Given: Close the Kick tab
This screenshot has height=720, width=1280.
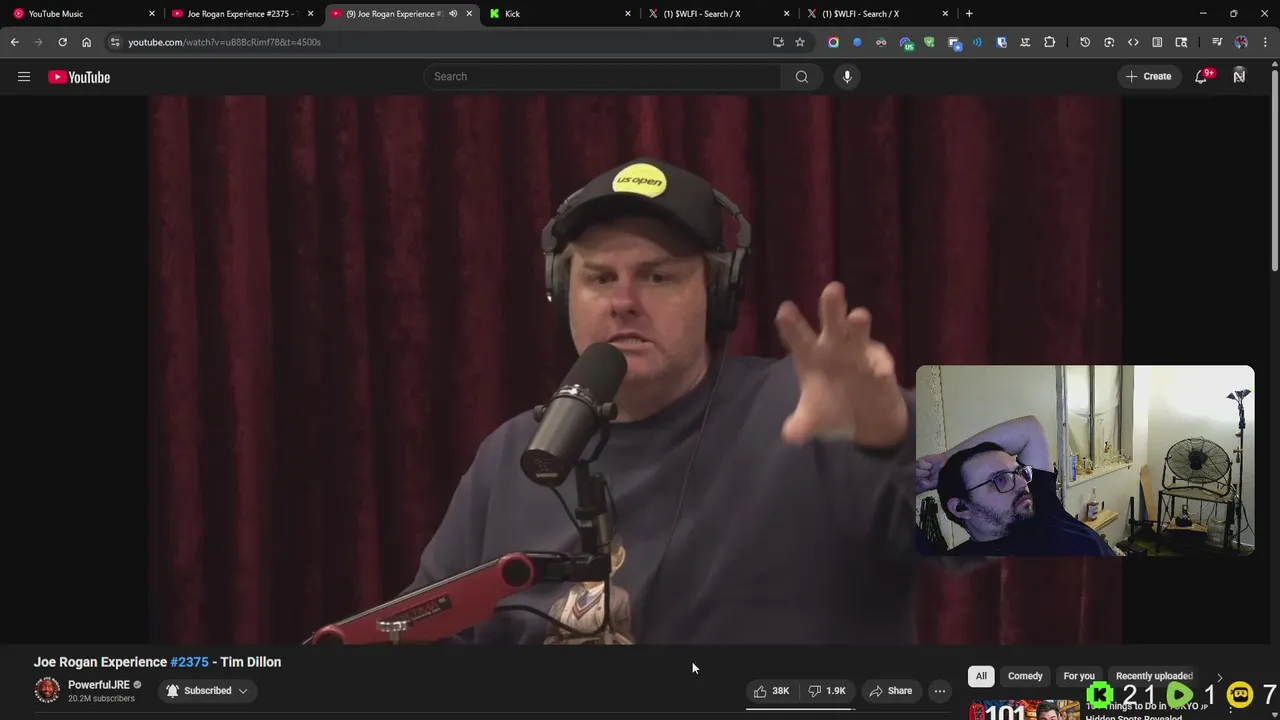Looking at the screenshot, I should coord(628,14).
